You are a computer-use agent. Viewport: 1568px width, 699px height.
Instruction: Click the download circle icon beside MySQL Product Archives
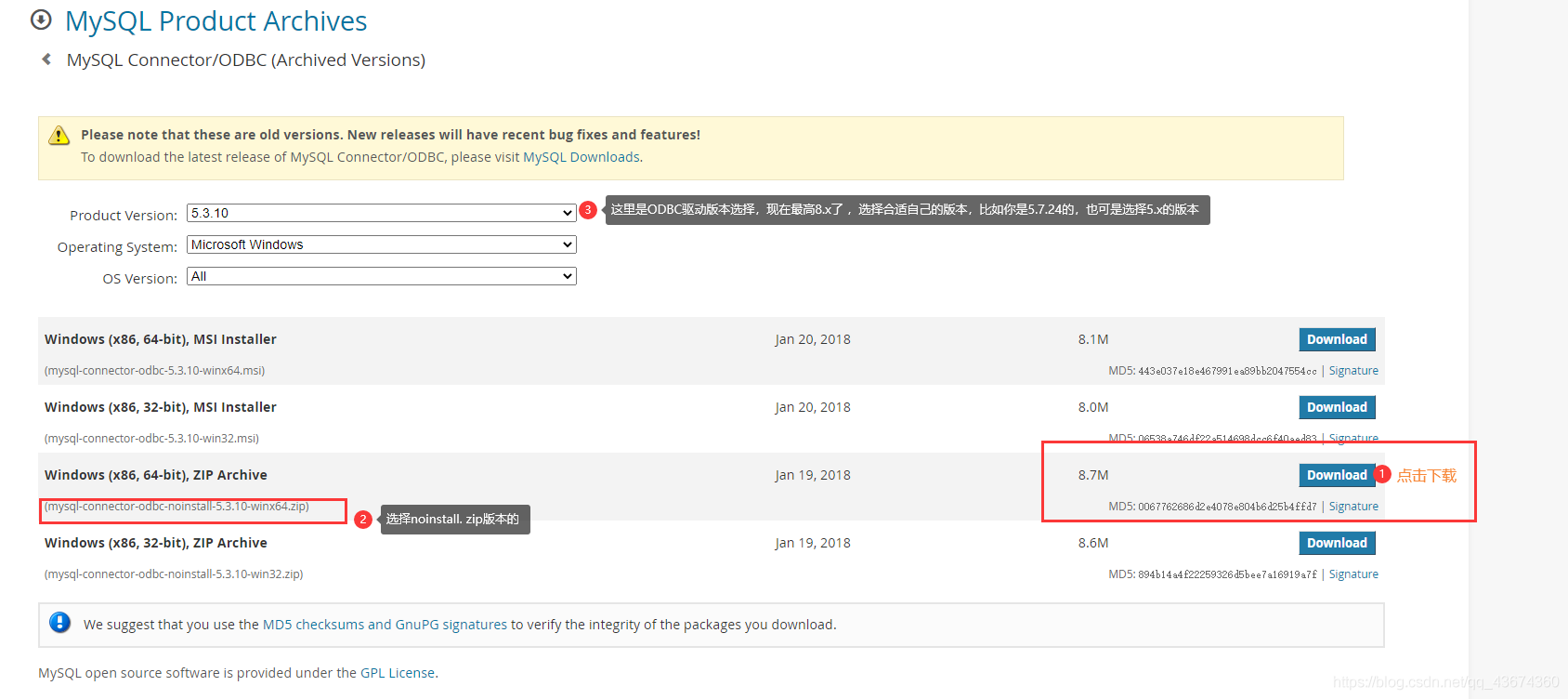(41, 20)
